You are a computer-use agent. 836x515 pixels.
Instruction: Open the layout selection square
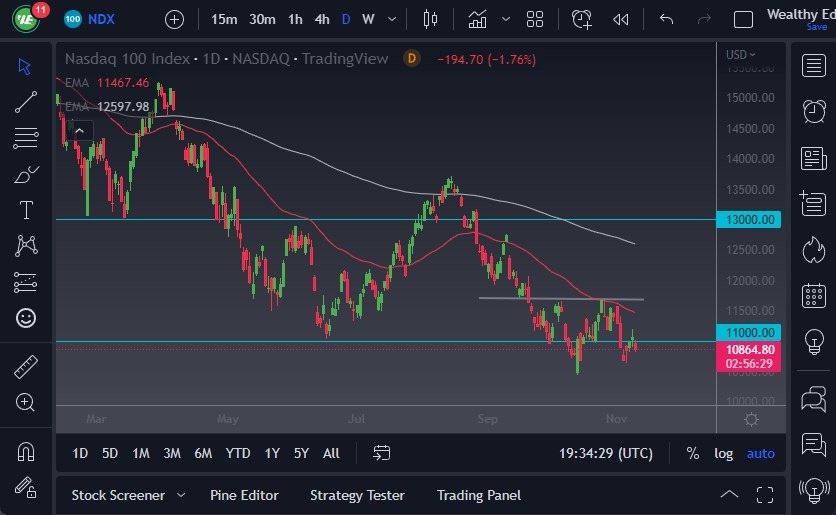pos(743,20)
